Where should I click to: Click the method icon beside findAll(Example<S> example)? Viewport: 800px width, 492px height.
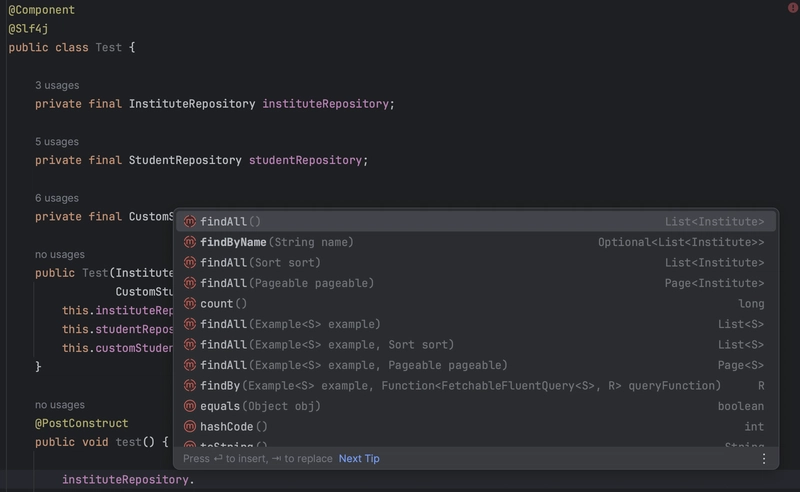click(x=190, y=324)
